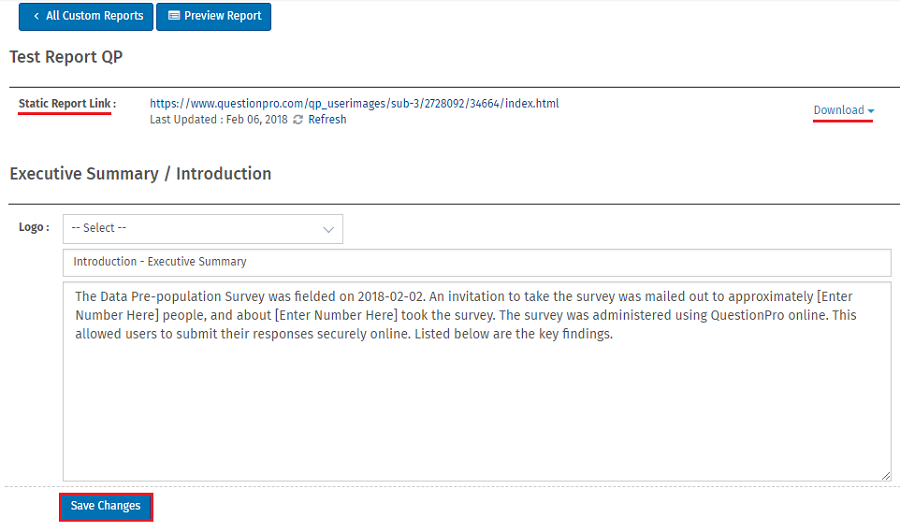Focus the Introduction - Executive Summary title field

(x=476, y=262)
